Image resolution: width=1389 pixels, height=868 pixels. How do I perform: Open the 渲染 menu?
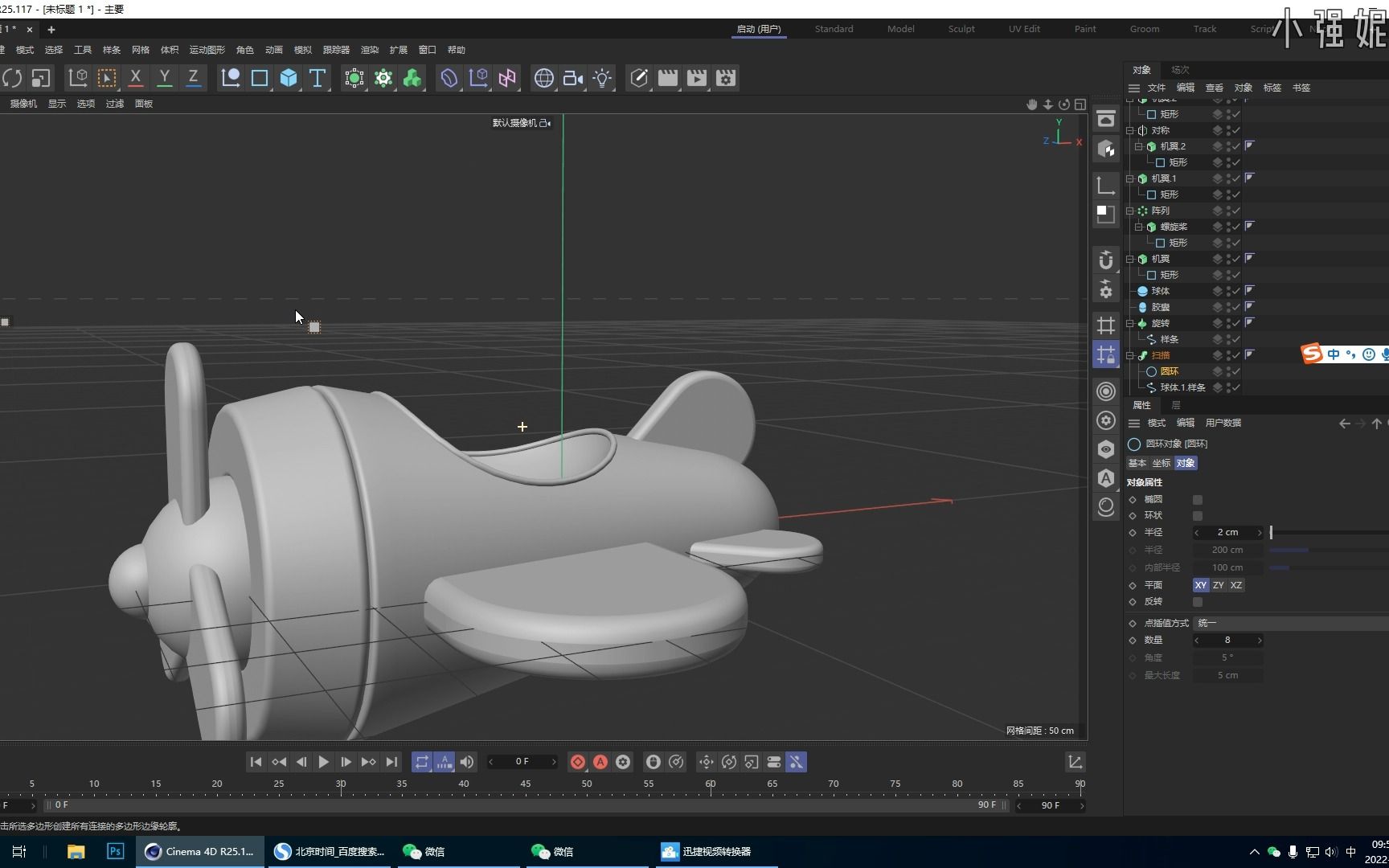coord(369,49)
